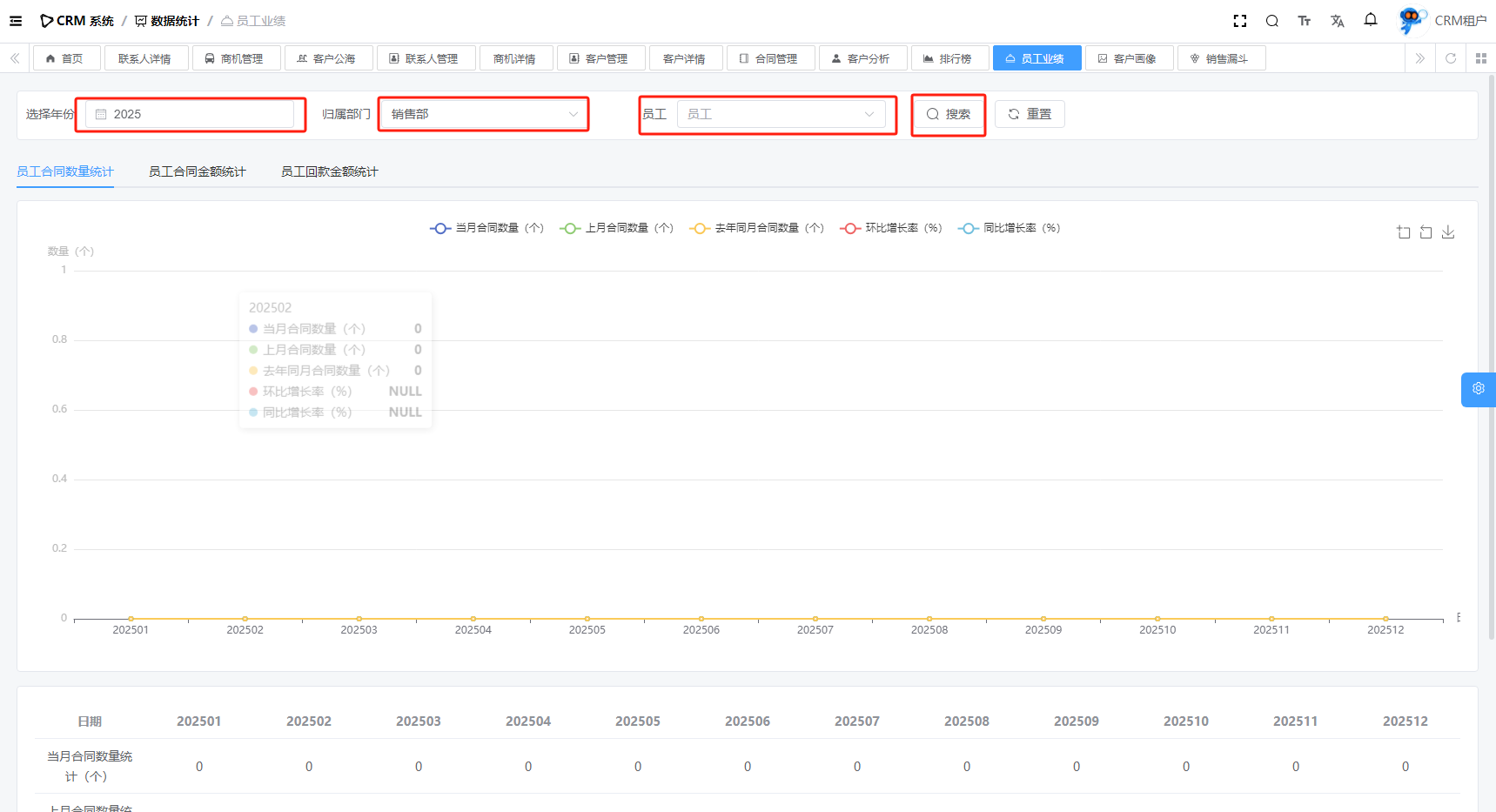The width and height of the screenshot is (1496, 812).
Task: Open the floating blue settings gear
Action: (1478, 389)
